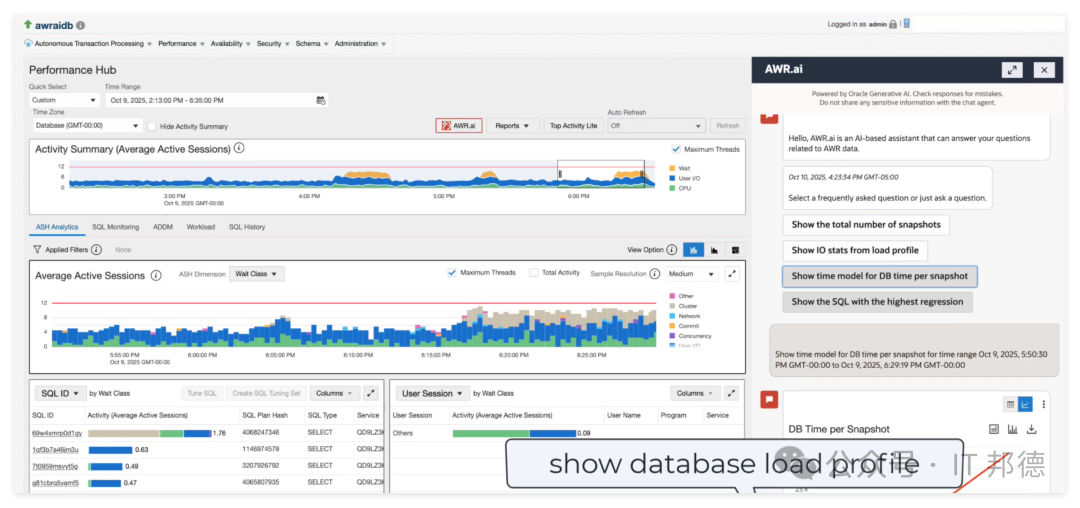Toggle Maximum Threads in Activity Summary
Viewport: 1080px width, 508px height.
pyautogui.click(x=676, y=149)
